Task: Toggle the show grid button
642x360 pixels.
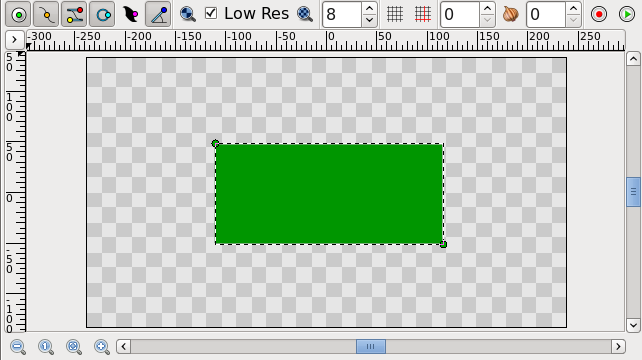Action: (395, 14)
